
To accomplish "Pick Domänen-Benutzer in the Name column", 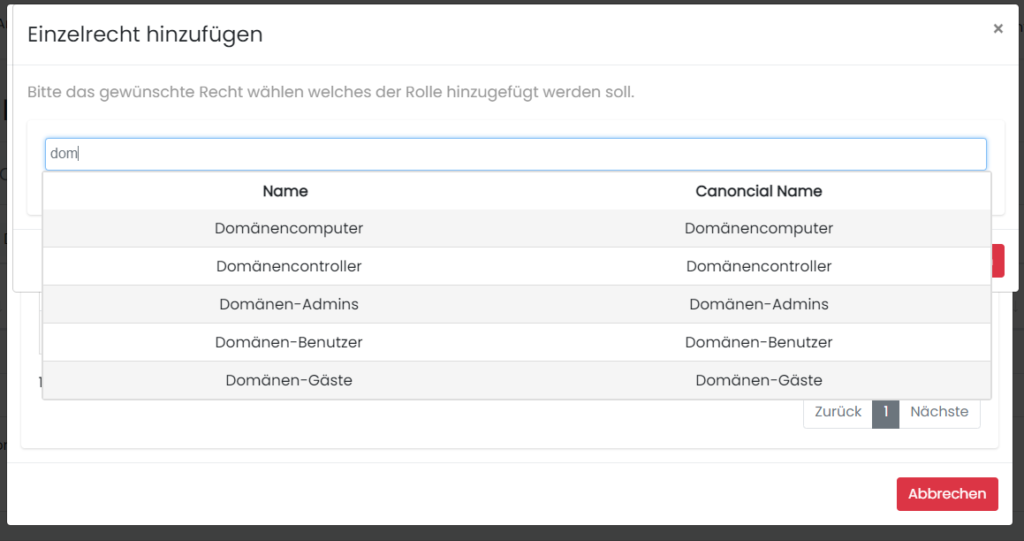I will pyautogui.click(x=288, y=342).
